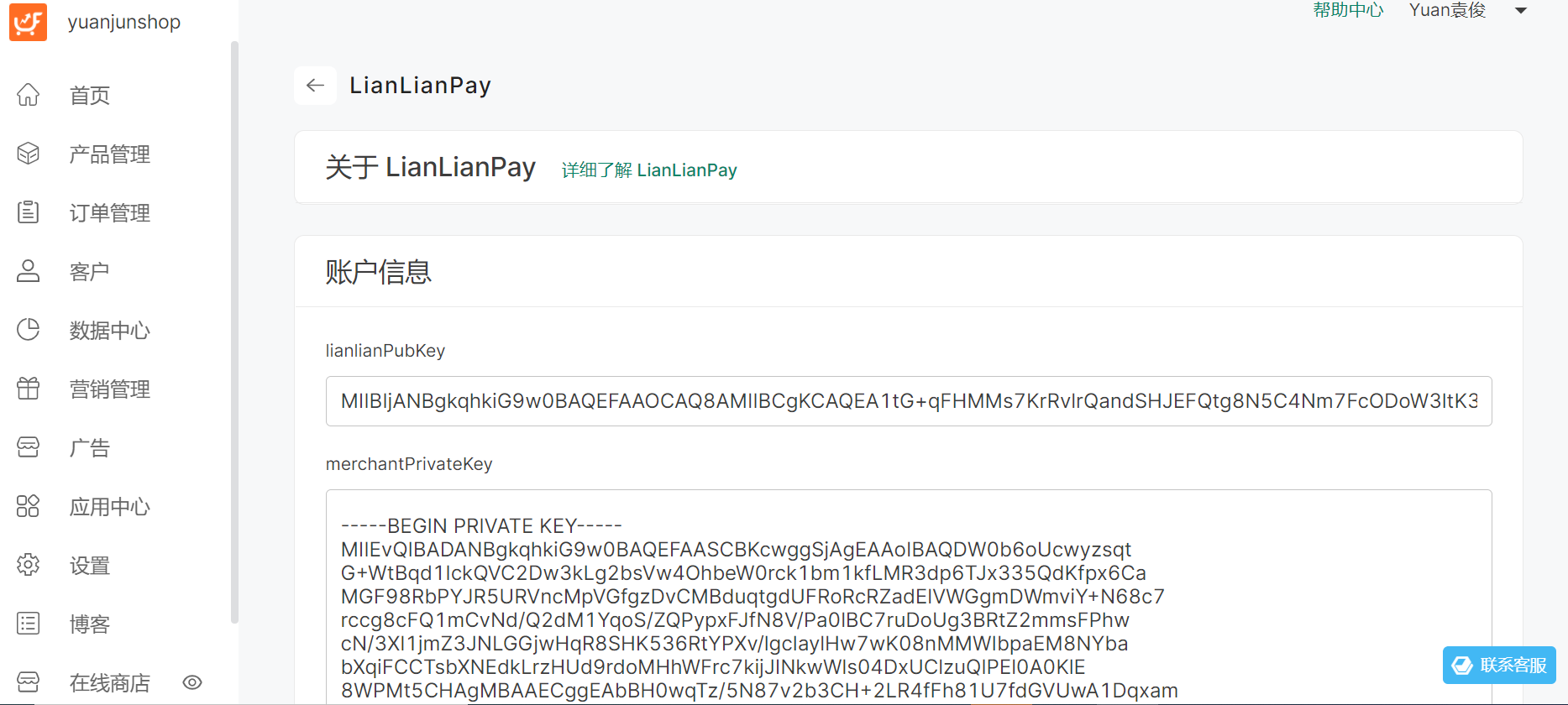Click the 详细了解 LianLianPay link

pyautogui.click(x=649, y=170)
